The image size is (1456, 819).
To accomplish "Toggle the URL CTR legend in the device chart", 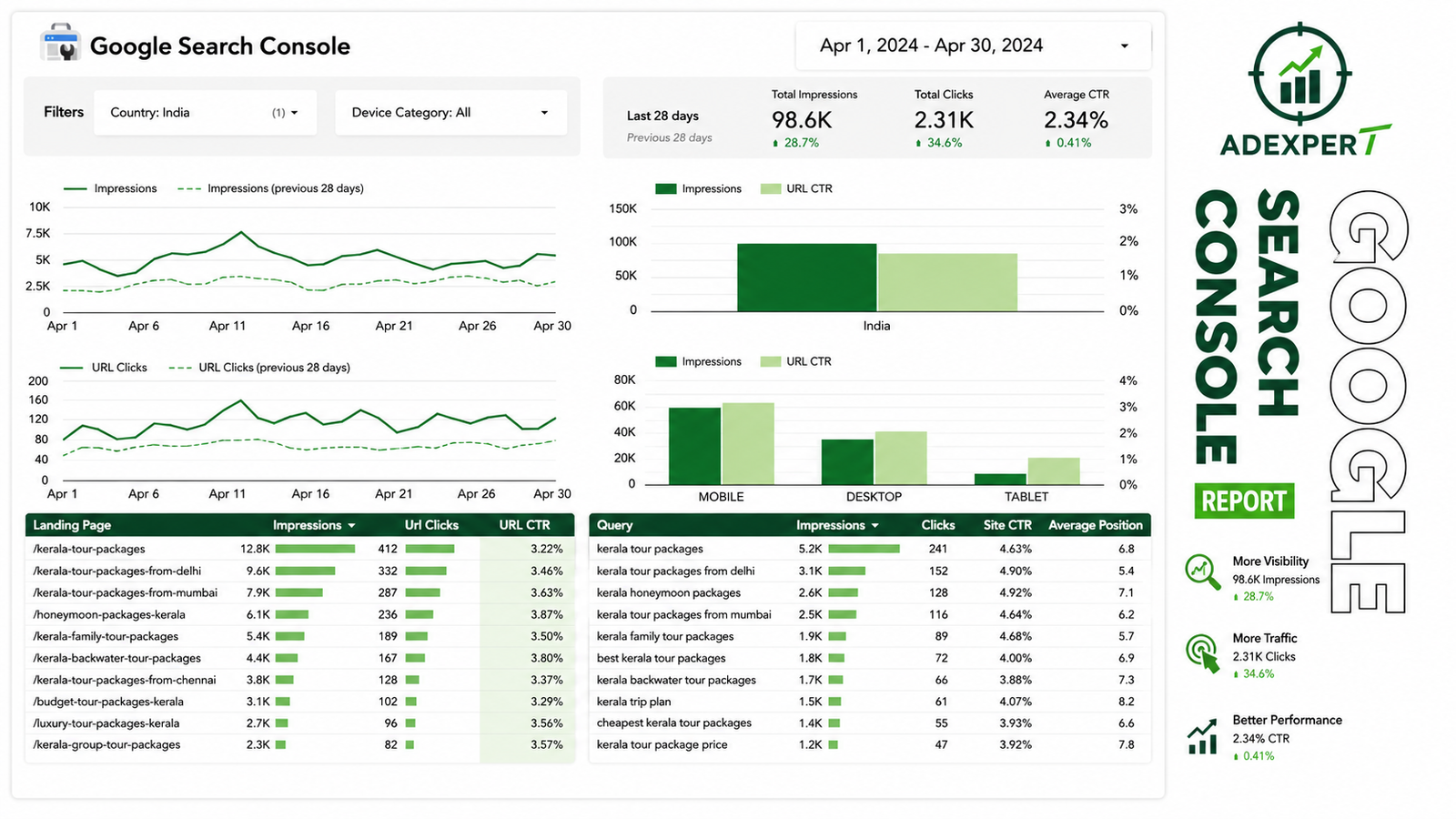I will 796,361.
